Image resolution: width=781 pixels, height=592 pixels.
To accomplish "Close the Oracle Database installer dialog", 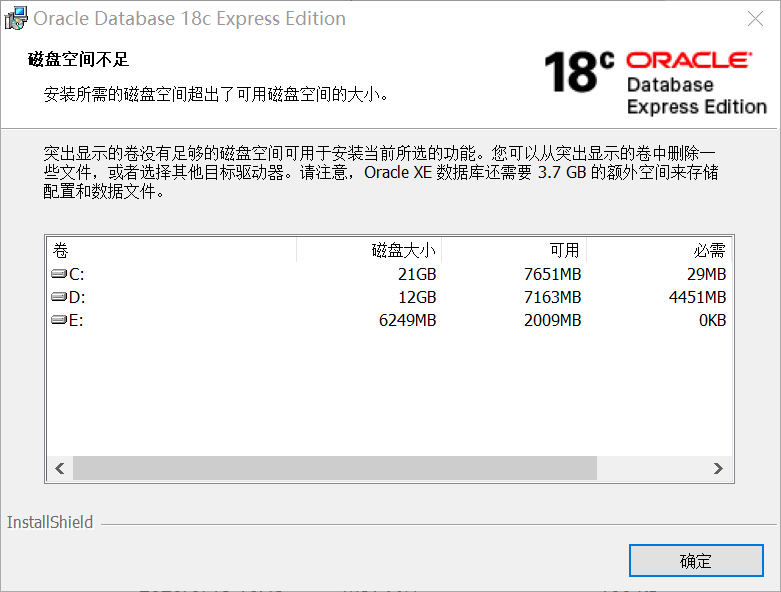I will pyautogui.click(x=755, y=19).
